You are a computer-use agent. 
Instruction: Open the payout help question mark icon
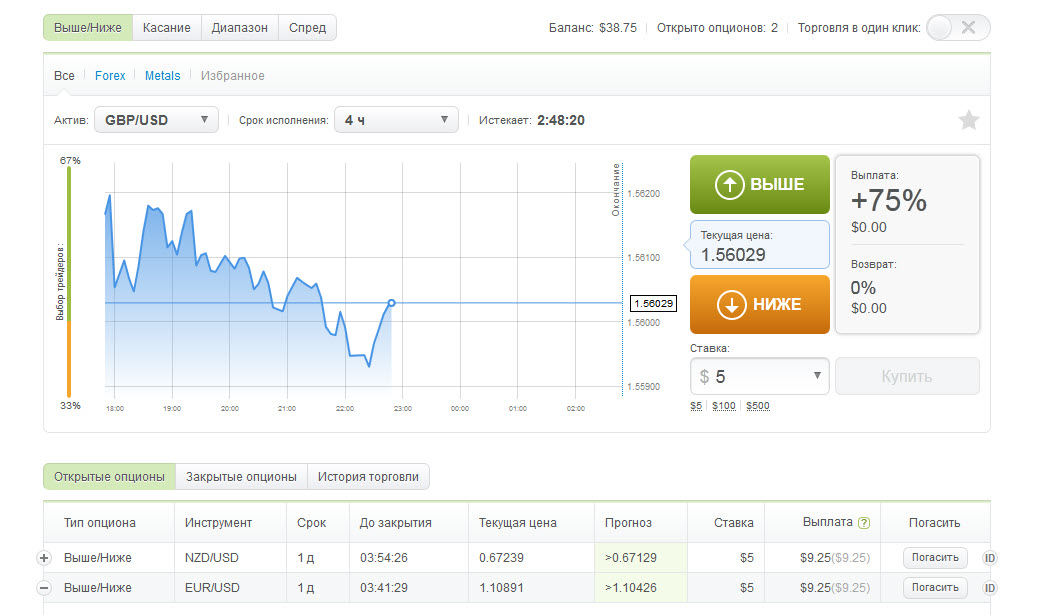pyautogui.click(x=864, y=523)
